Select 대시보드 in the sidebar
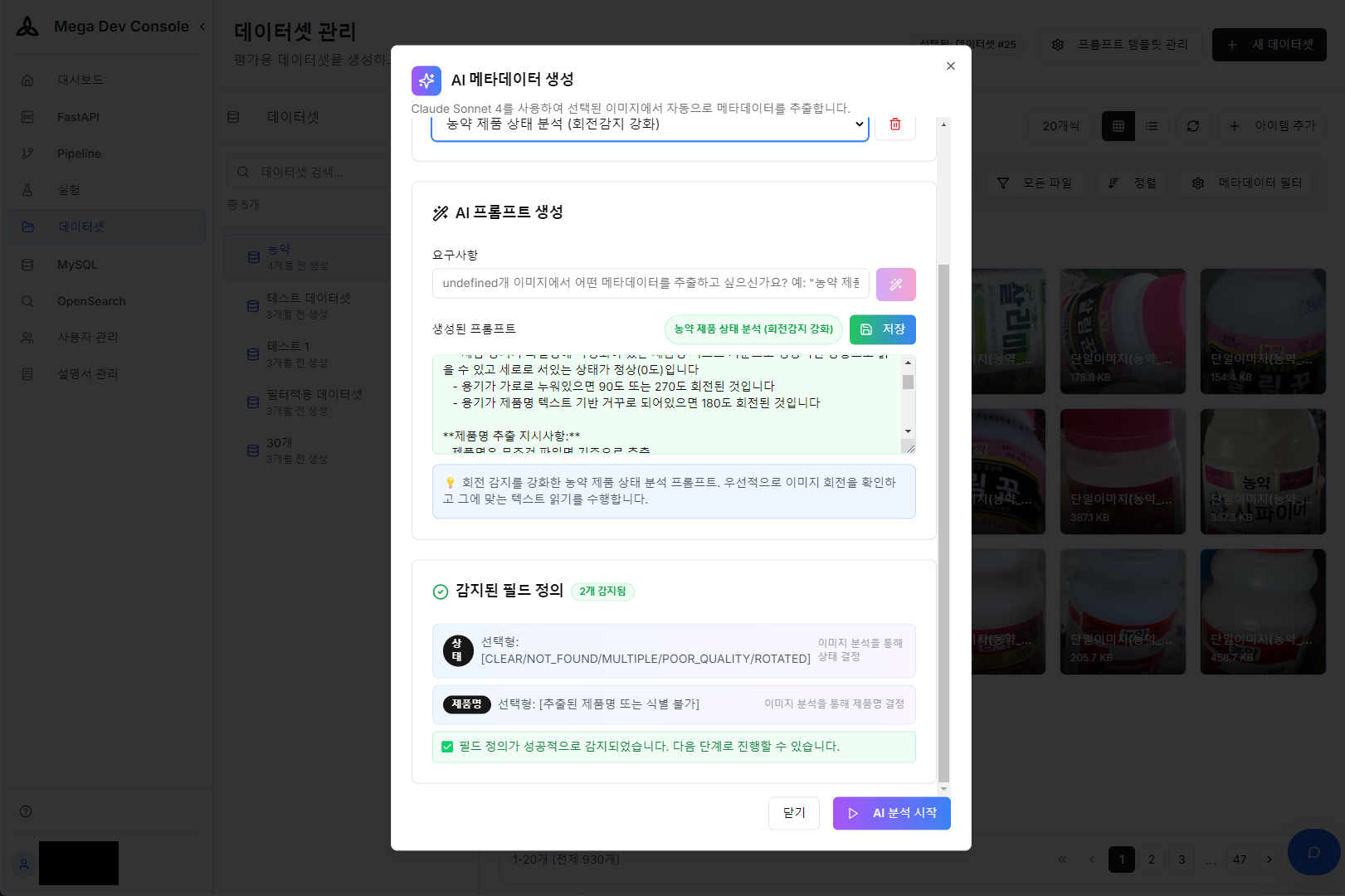This screenshot has width=1345, height=896. pyautogui.click(x=80, y=79)
